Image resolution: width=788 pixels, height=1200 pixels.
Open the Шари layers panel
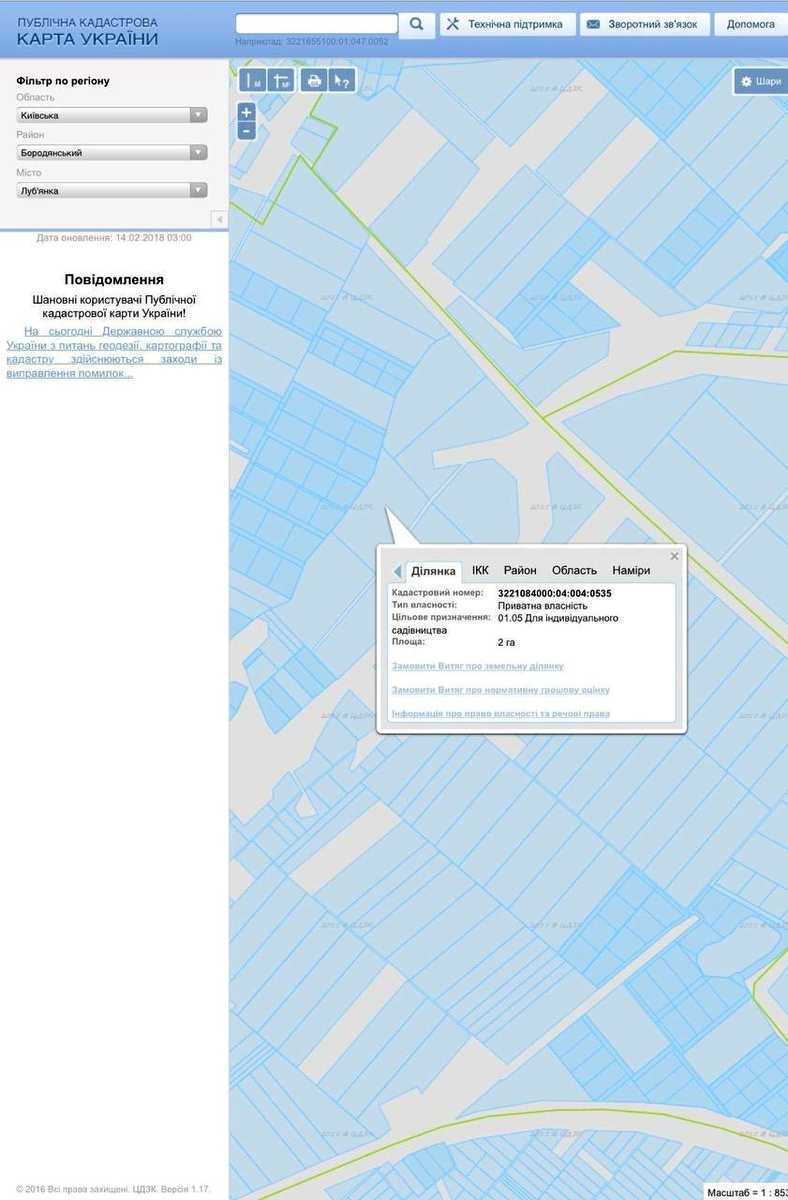[x=760, y=81]
